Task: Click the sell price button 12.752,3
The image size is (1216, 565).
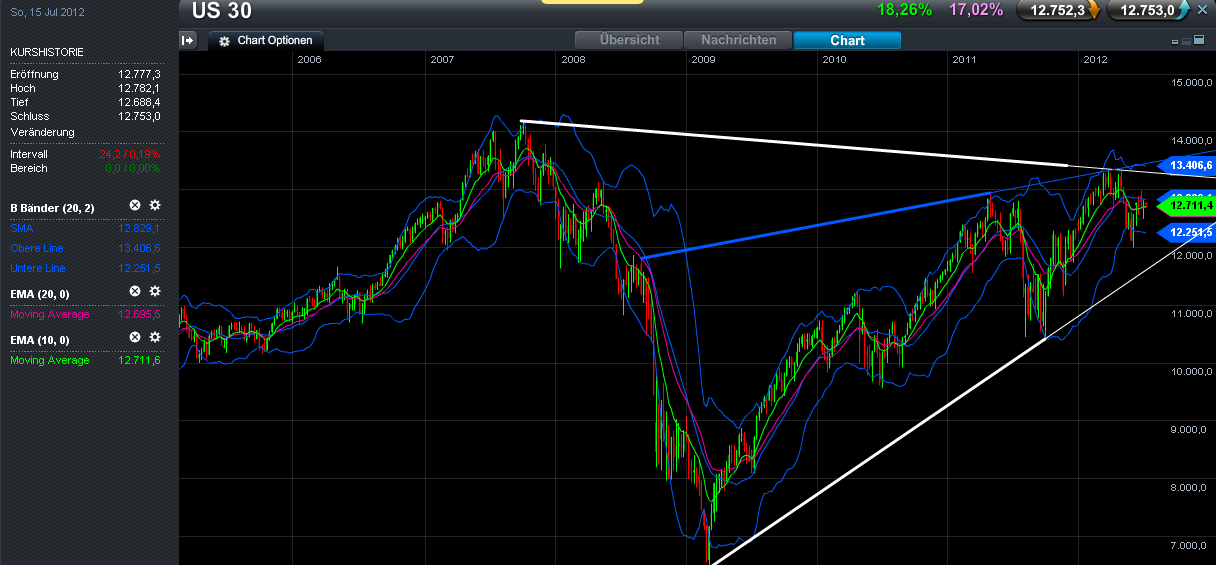Action: coord(1059,10)
